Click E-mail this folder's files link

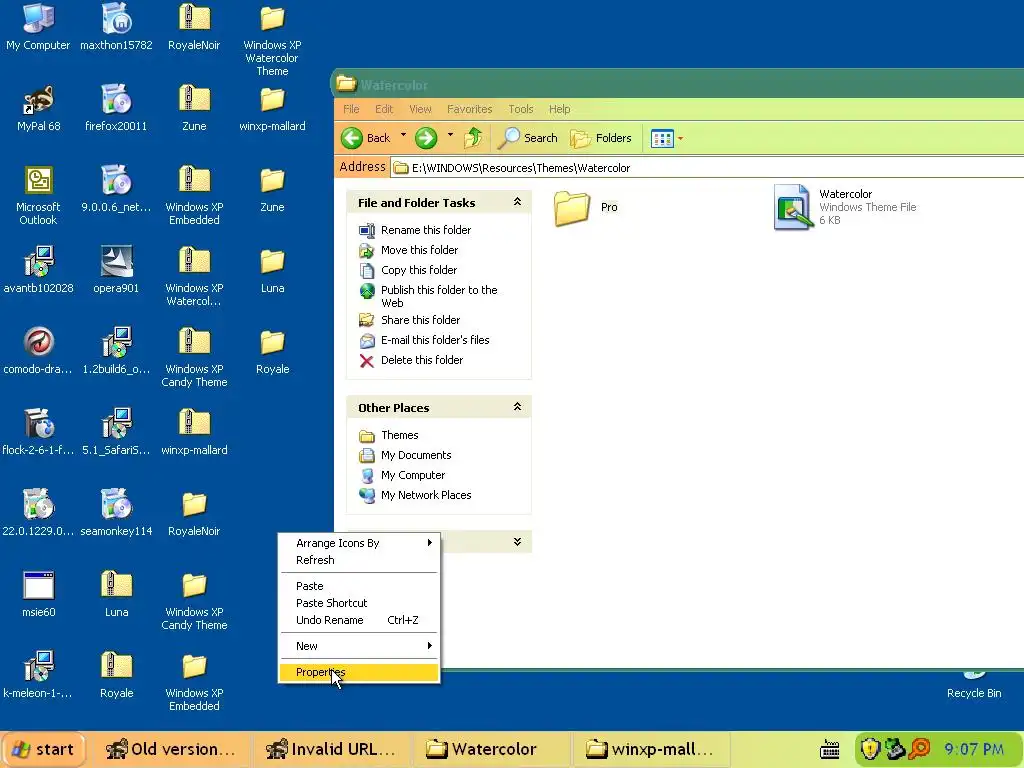coord(435,340)
